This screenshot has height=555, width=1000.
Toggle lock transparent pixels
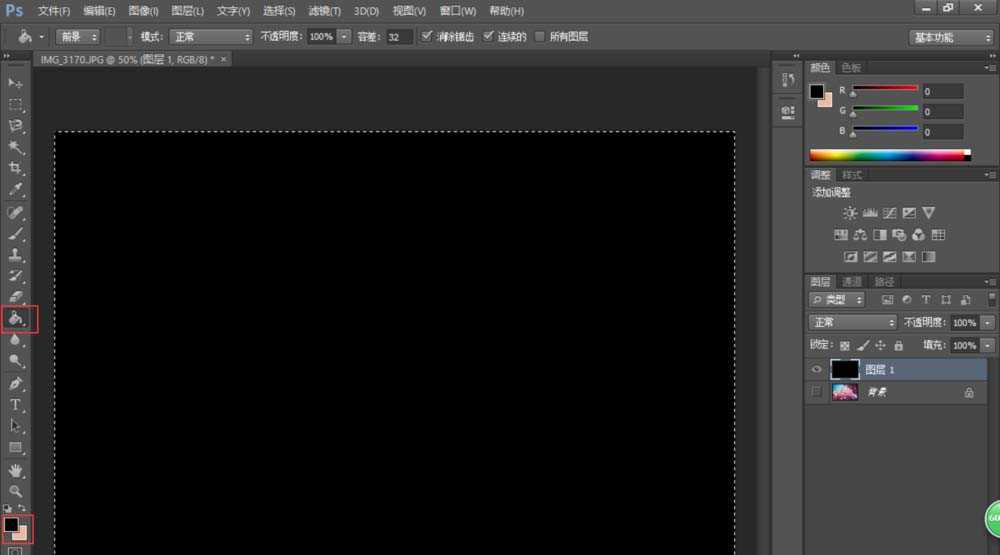click(844, 346)
